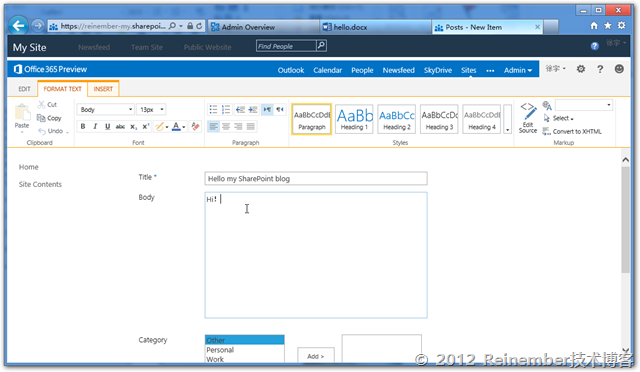Viewport: 640px width, 372px height.
Task: Open the Body font name dropdown
Action: pyautogui.click(x=130, y=109)
